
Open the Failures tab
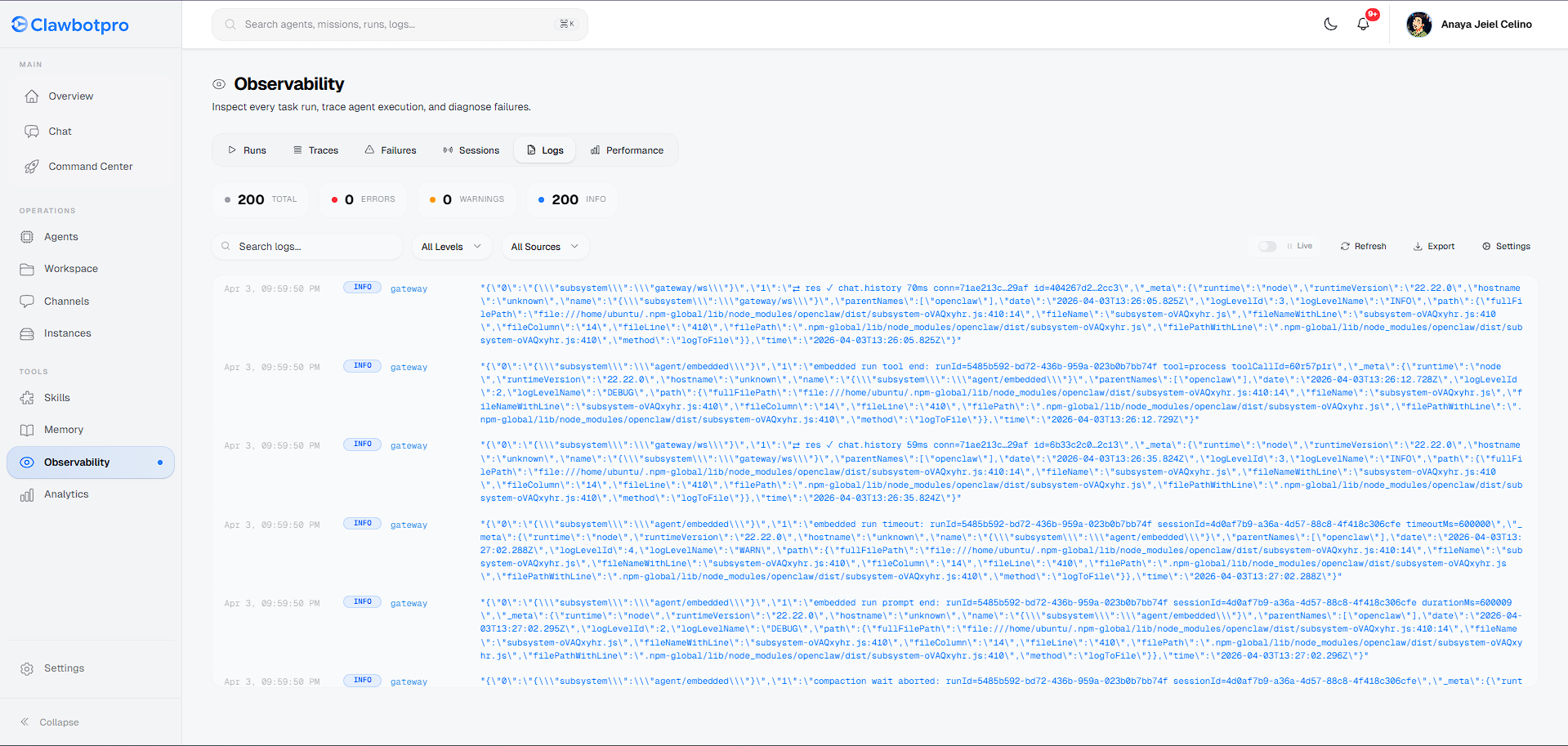pyautogui.click(x=390, y=150)
